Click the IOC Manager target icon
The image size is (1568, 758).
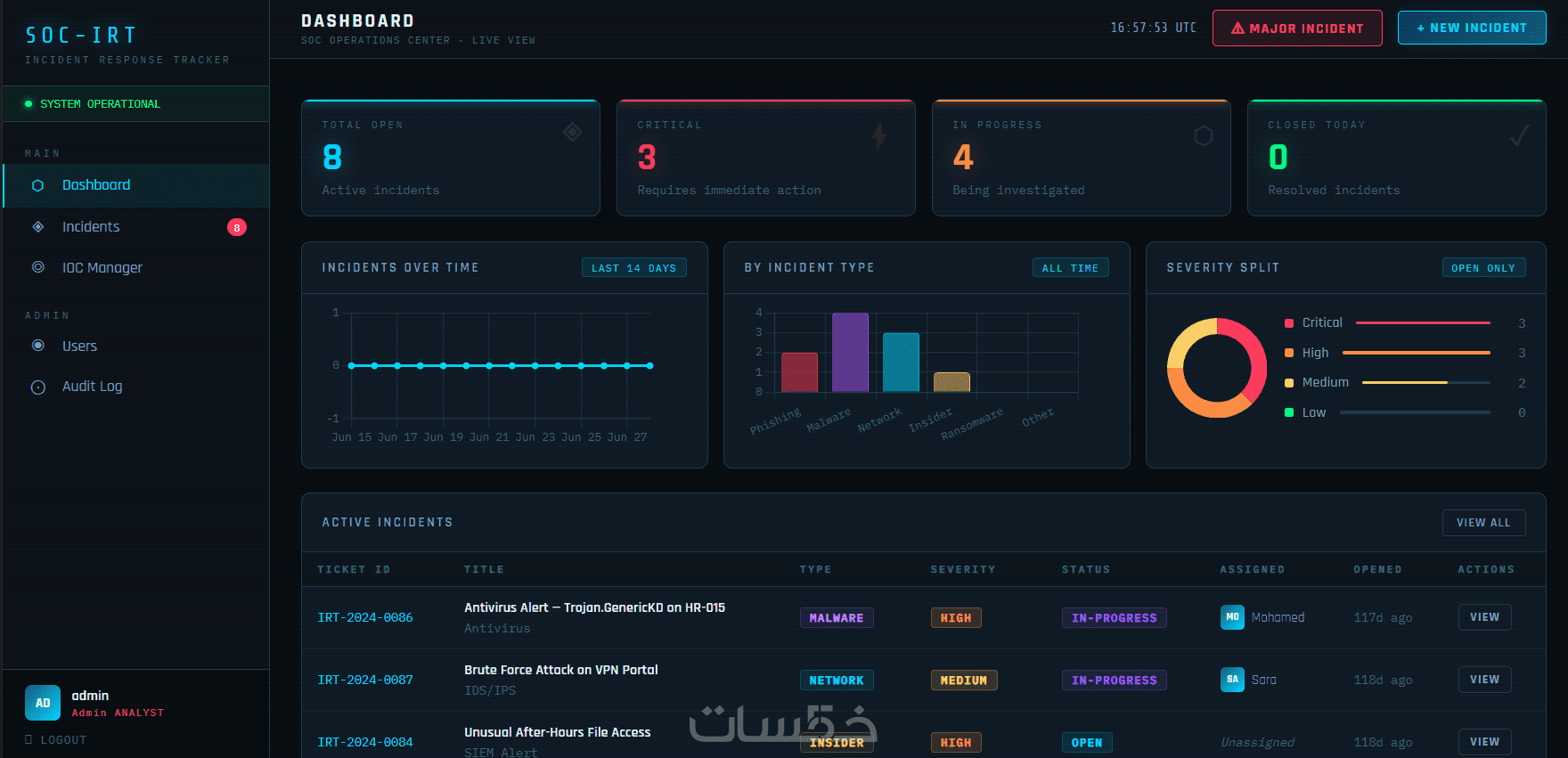(x=37, y=266)
